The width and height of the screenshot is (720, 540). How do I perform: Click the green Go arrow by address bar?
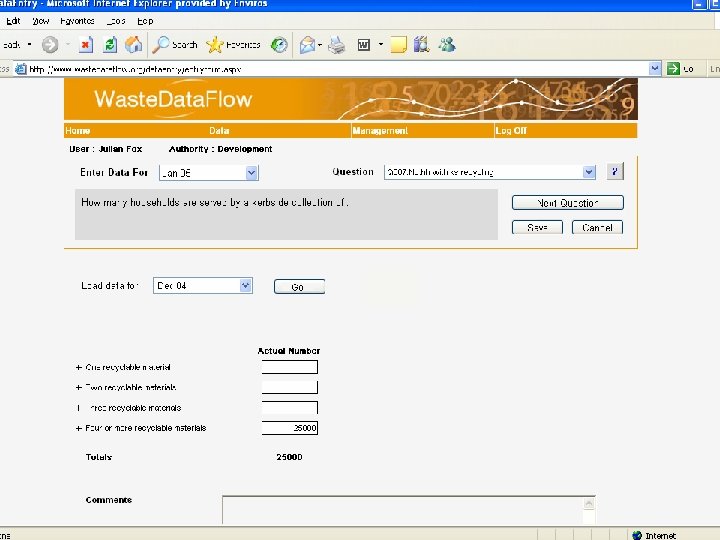click(x=673, y=69)
